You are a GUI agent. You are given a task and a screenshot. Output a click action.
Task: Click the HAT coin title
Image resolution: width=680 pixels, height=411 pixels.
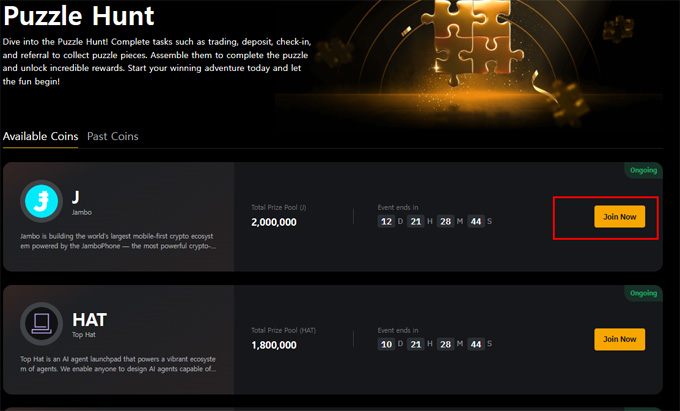pos(89,319)
